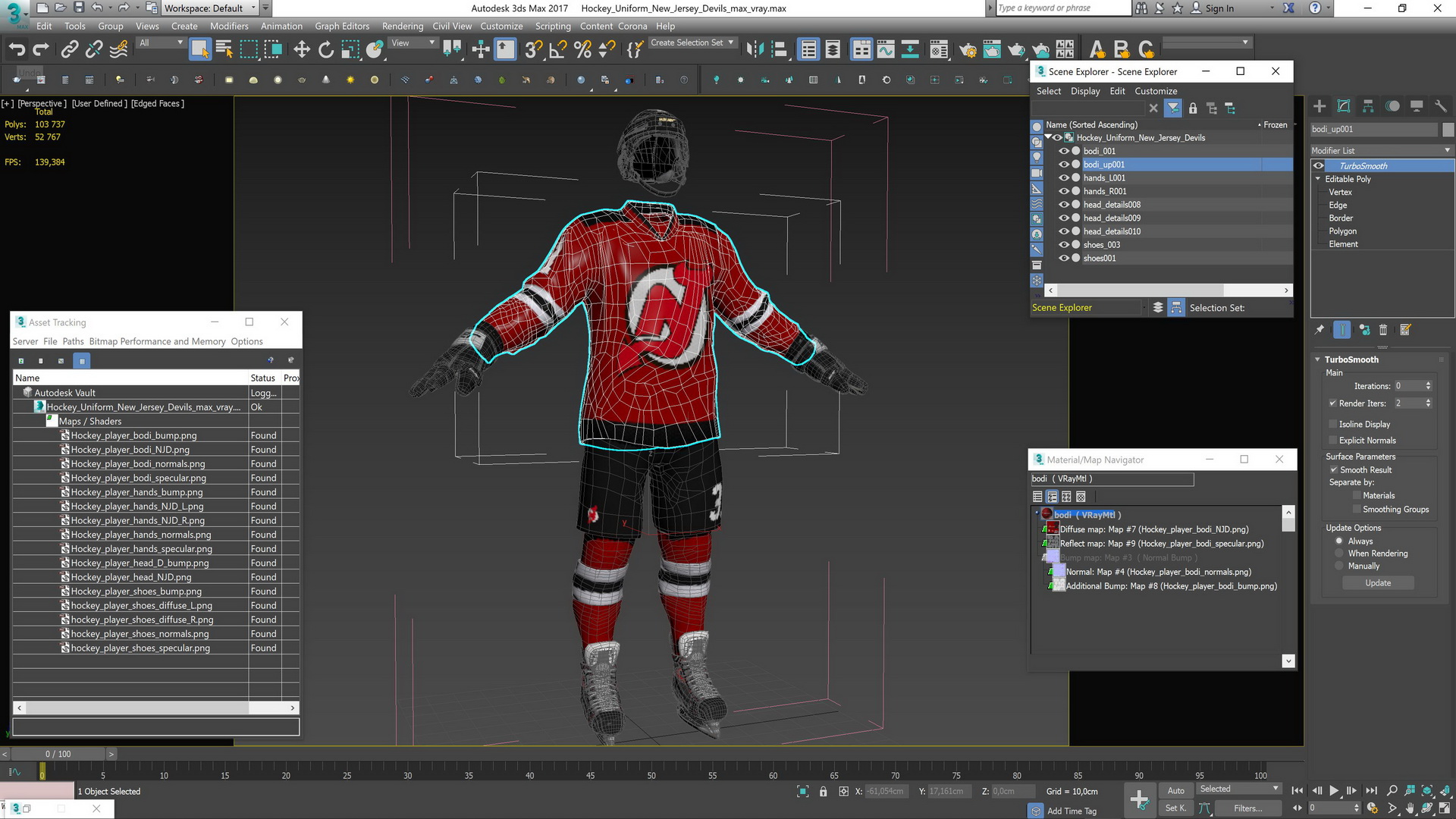1456x819 pixels.
Task: Click the time slider 0 / 100 handle
Action: pos(58,755)
